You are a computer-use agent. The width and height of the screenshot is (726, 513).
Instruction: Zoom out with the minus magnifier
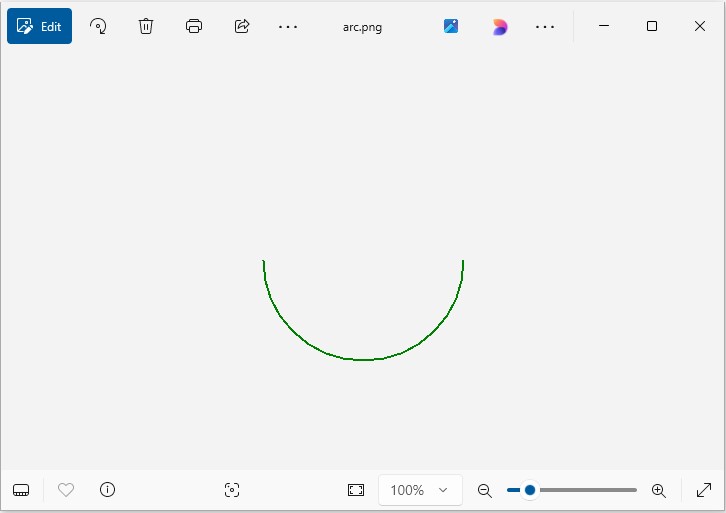[x=485, y=490]
